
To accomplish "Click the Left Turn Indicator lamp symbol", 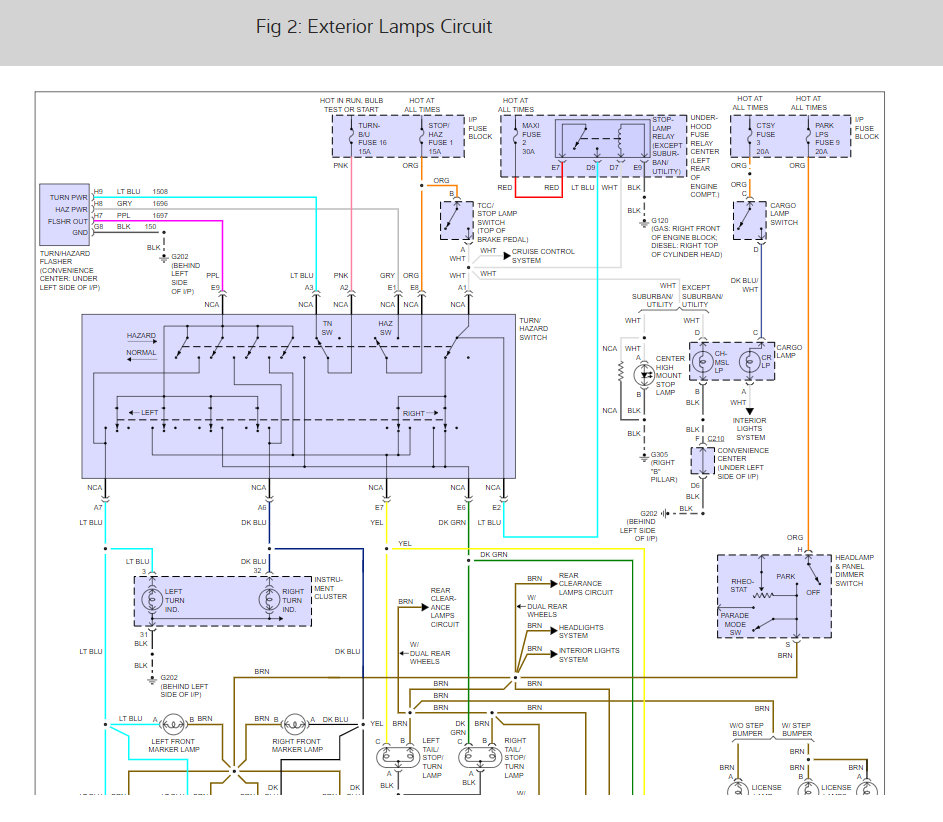I will (149, 600).
